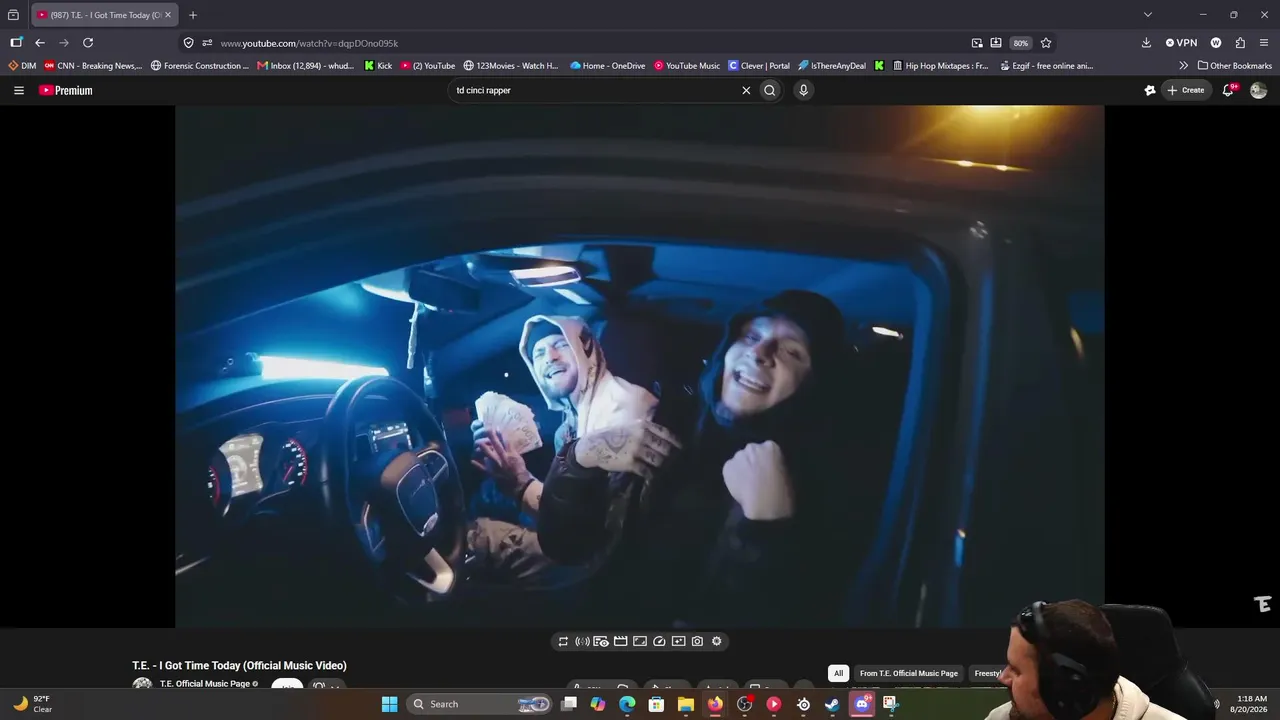Open the 123Movies bookmark
Screen dimensions: 1280x720
point(511,66)
